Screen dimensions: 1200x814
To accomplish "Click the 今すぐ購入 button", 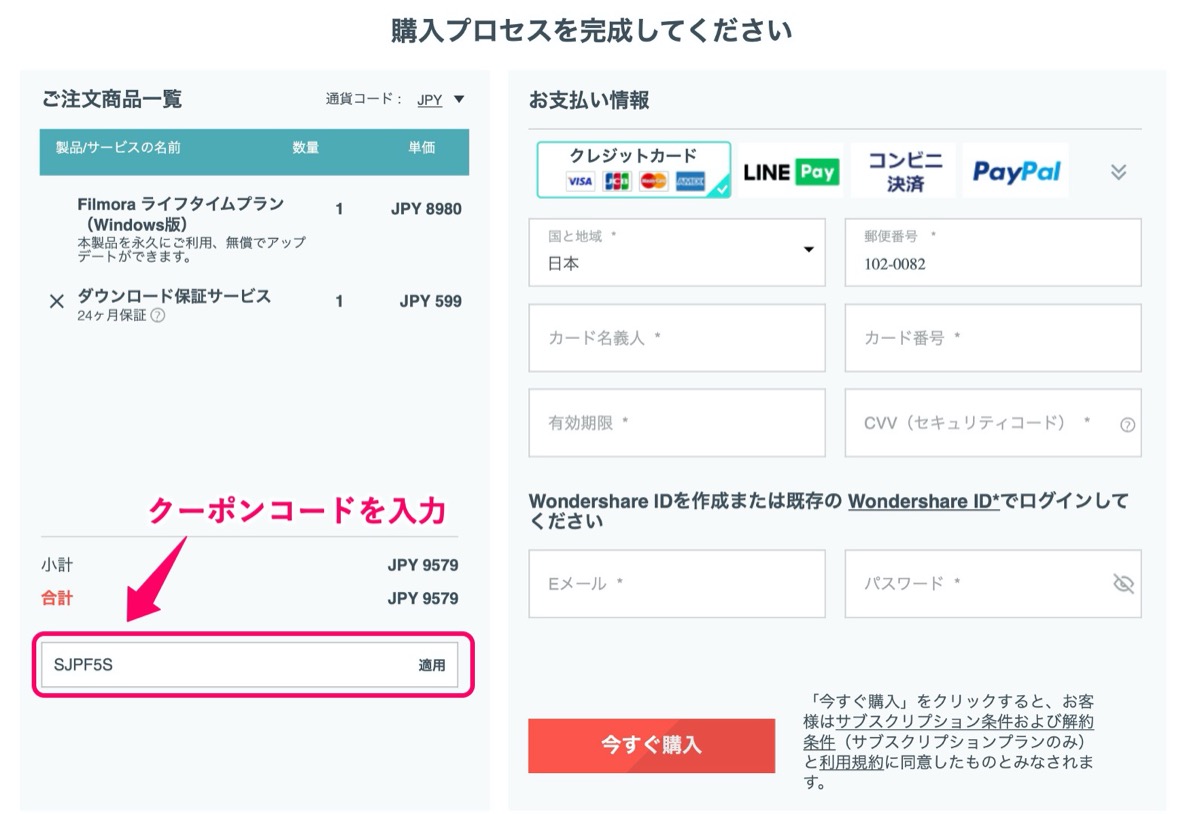I will pyautogui.click(x=651, y=745).
